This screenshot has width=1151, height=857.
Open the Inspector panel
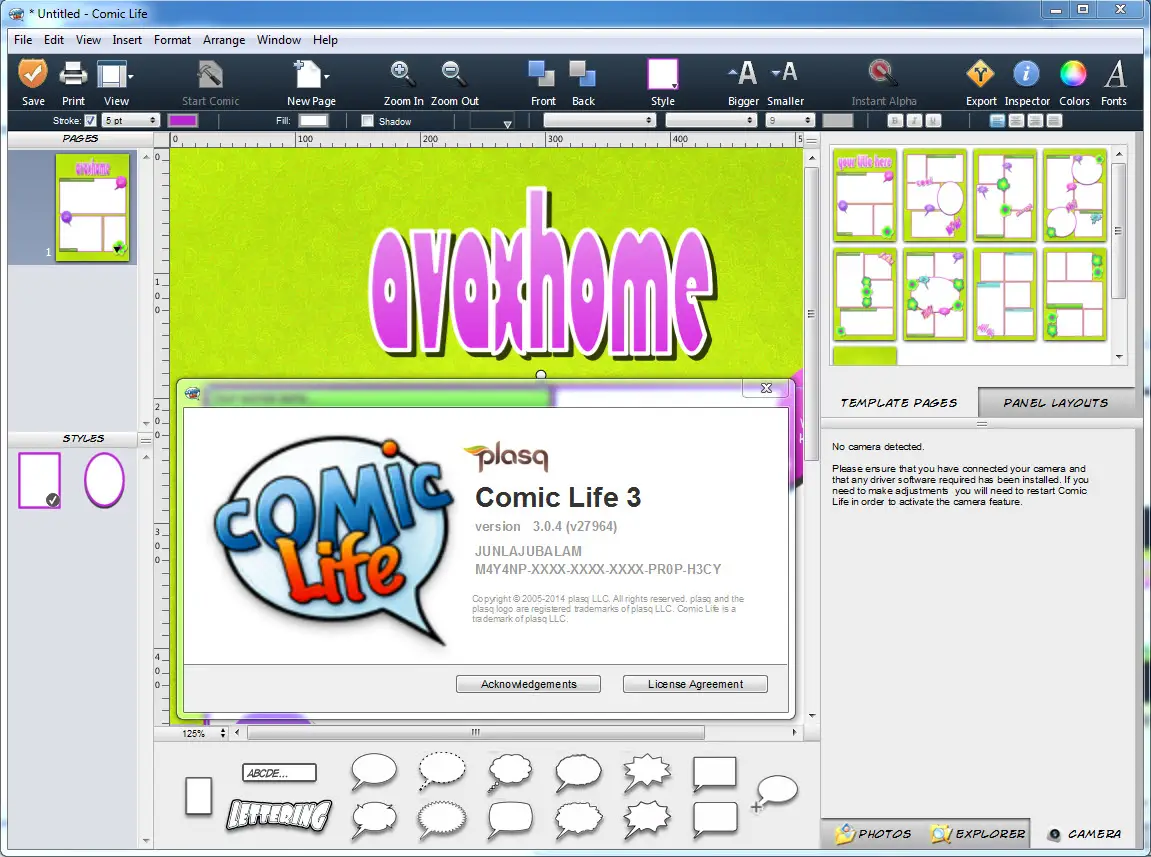1026,74
